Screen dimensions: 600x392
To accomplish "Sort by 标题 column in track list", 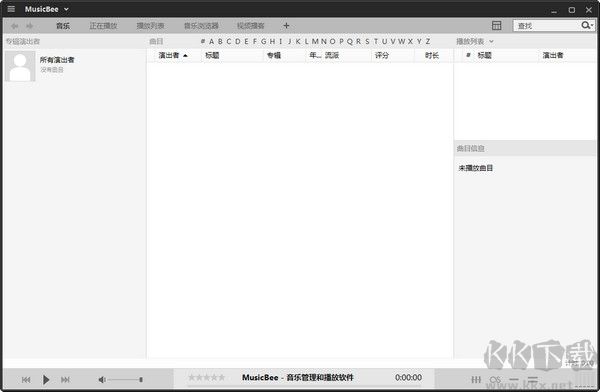I will point(212,56).
